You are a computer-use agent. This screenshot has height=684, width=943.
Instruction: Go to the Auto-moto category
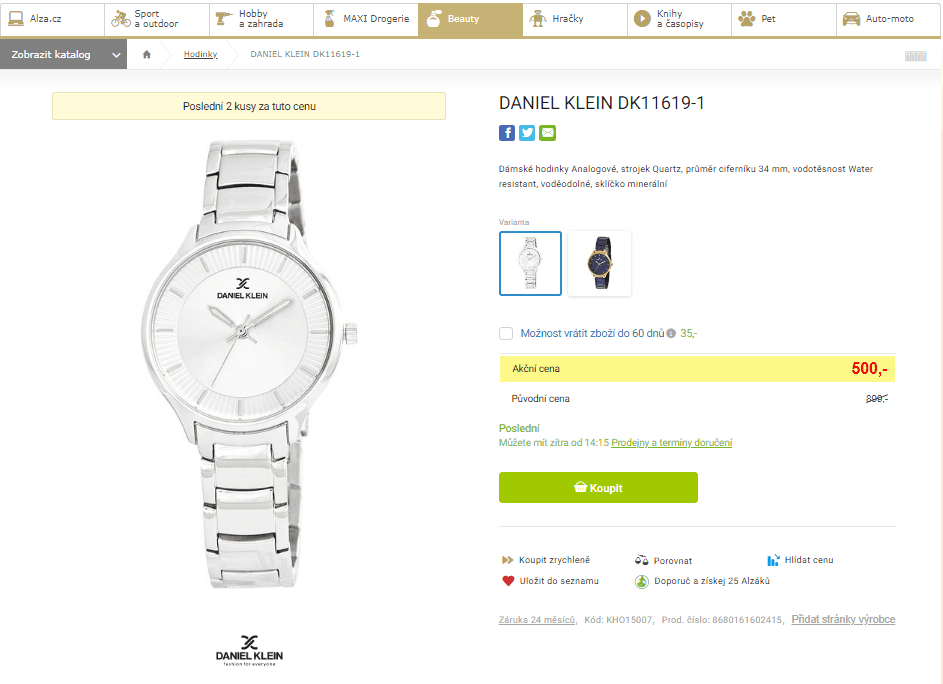coord(888,19)
